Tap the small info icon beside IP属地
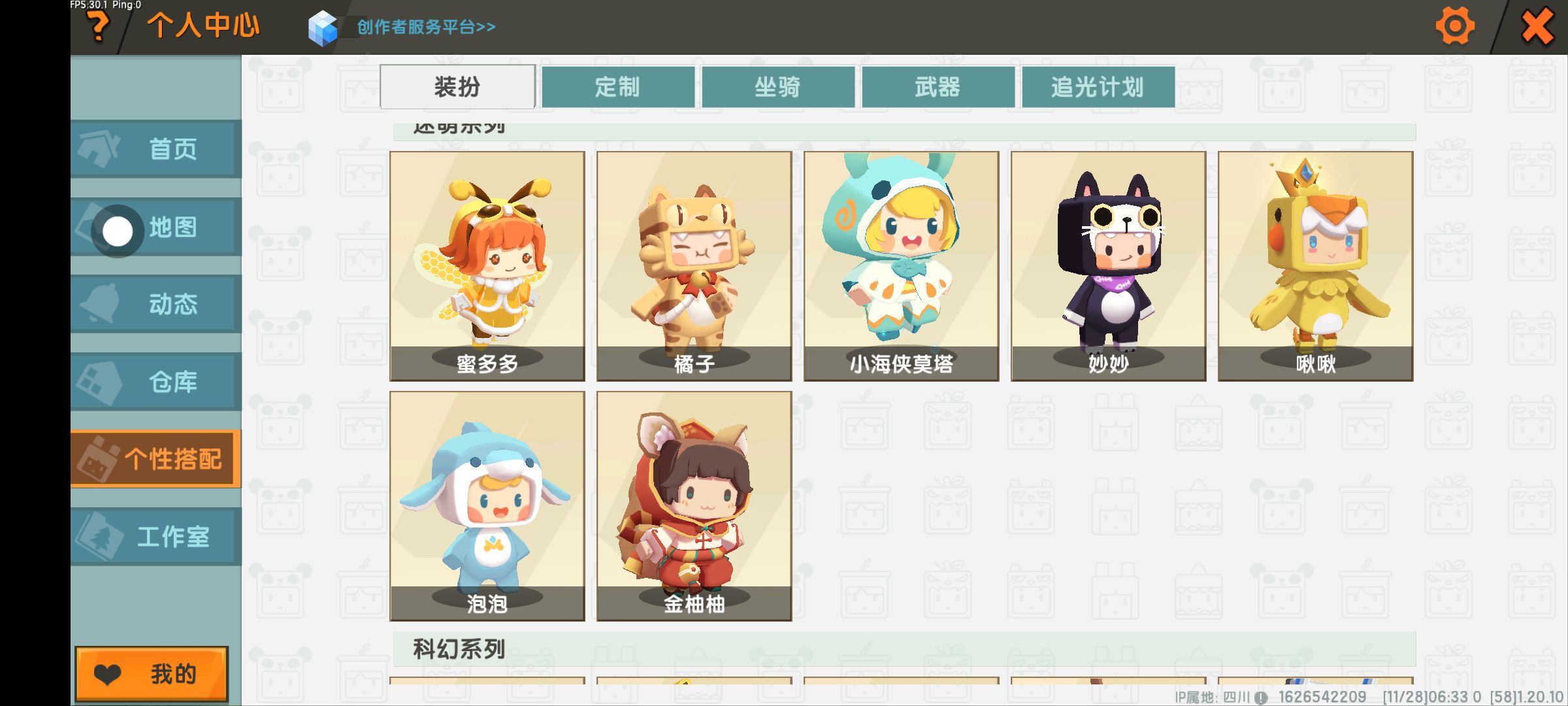The height and width of the screenshot is (706, 1568). 1261,698
